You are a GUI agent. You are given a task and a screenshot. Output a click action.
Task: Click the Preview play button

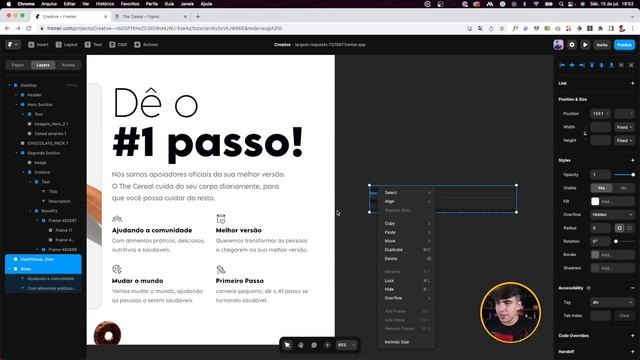pos(585,45)
